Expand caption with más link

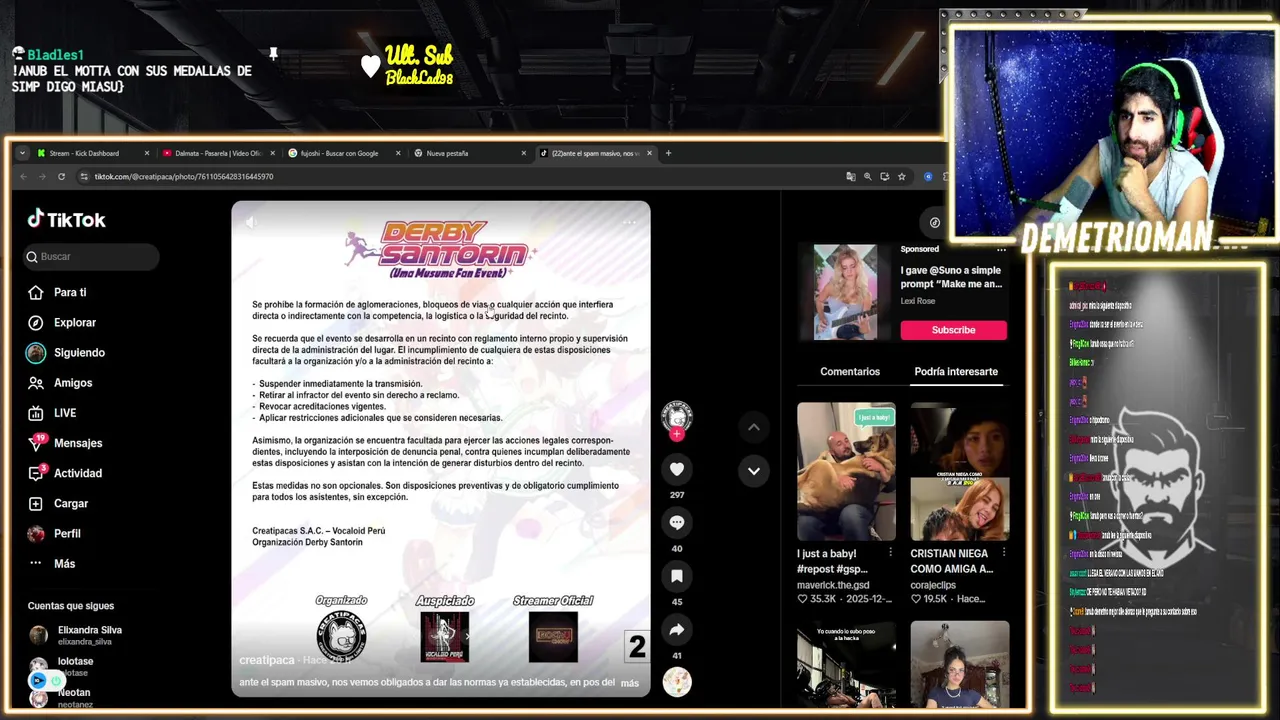click(629, 683)
